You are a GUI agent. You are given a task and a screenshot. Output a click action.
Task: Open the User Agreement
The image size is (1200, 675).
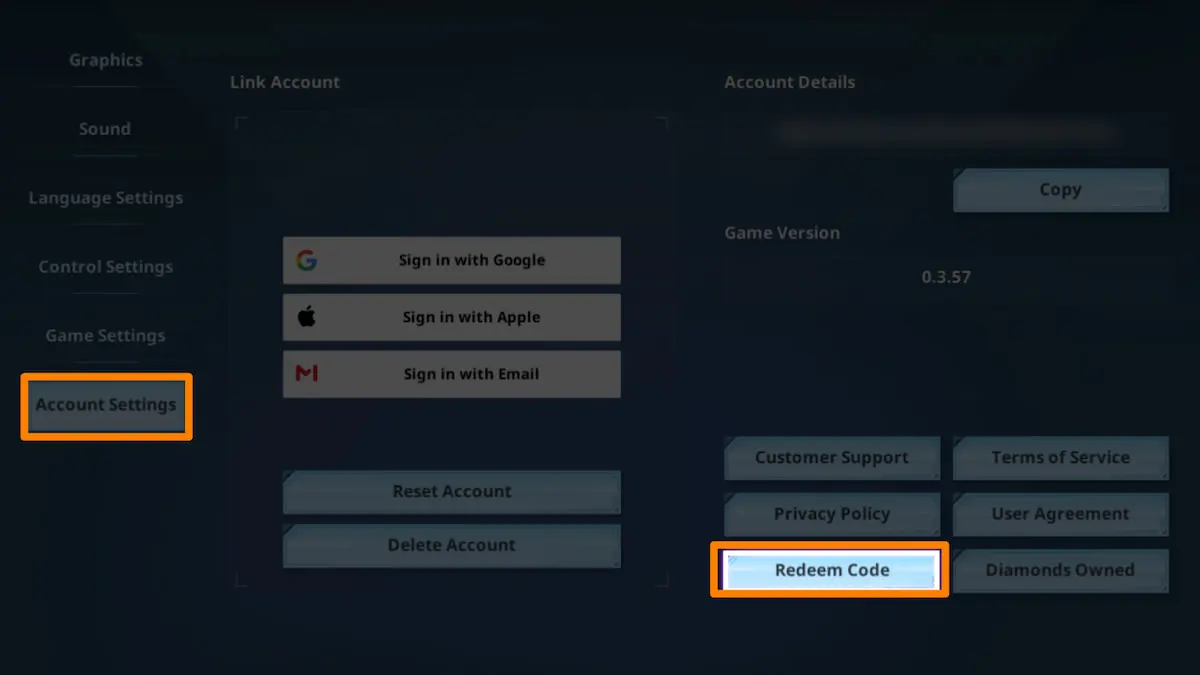click(1060, 514)
